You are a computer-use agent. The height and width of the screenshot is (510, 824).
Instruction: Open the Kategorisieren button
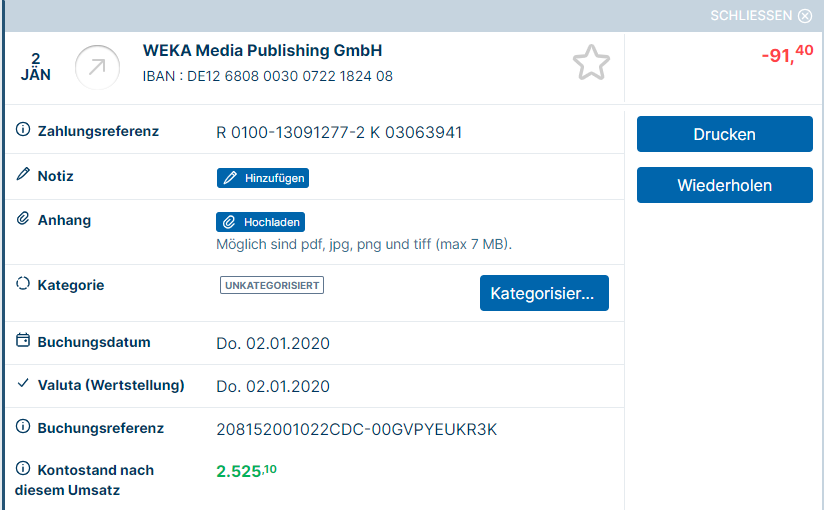[x=544, y=293]
